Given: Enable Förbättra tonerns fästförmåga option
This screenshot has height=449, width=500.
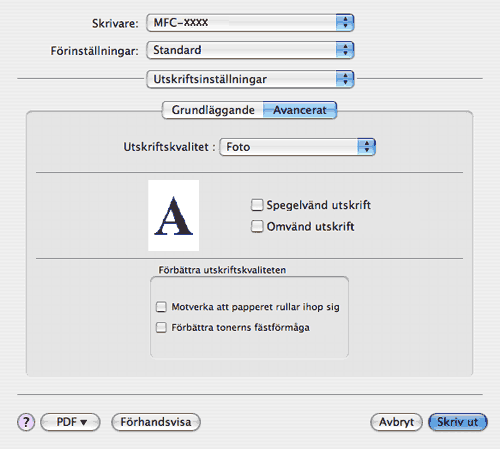Looking at the screenshot, I should point(161,327).
